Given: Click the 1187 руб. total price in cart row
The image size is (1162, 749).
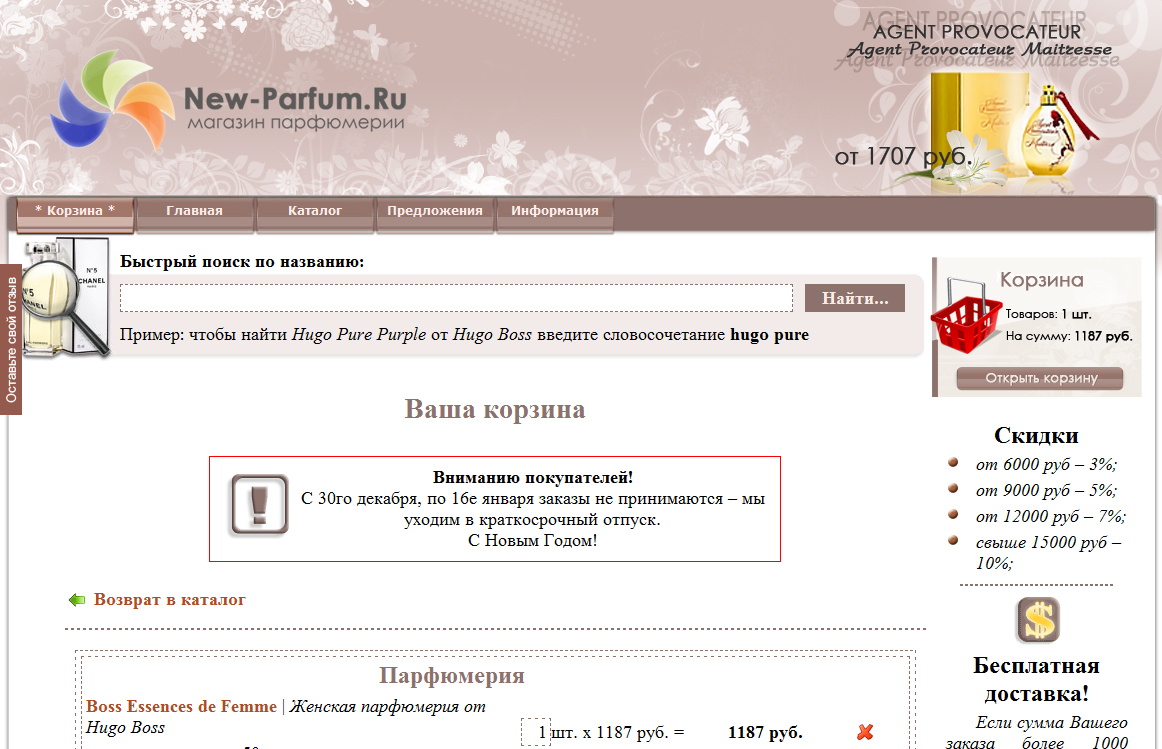Looking at the screenshot, I should coord(765,732).
